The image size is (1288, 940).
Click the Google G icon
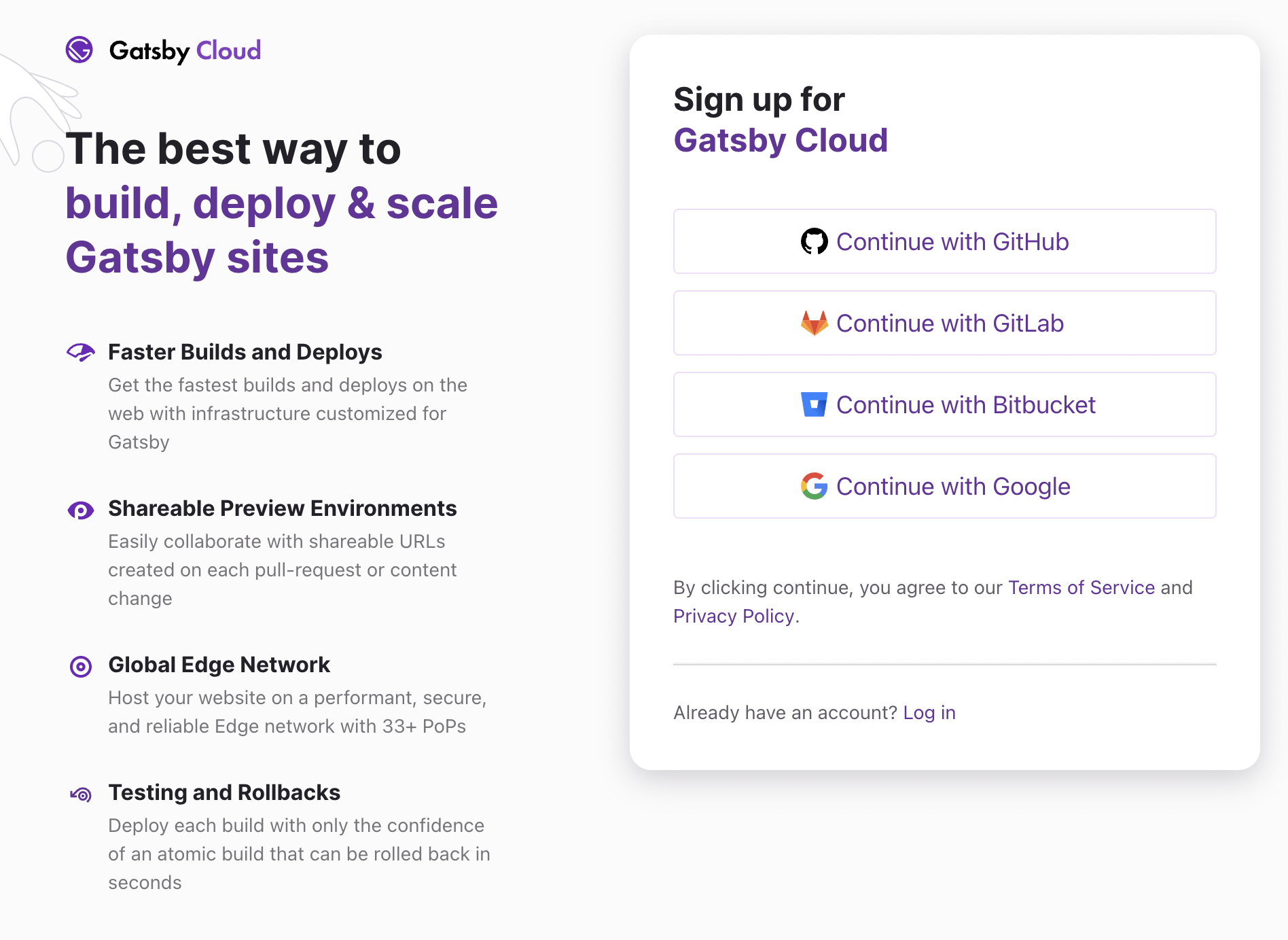click(x=814, y=486)
